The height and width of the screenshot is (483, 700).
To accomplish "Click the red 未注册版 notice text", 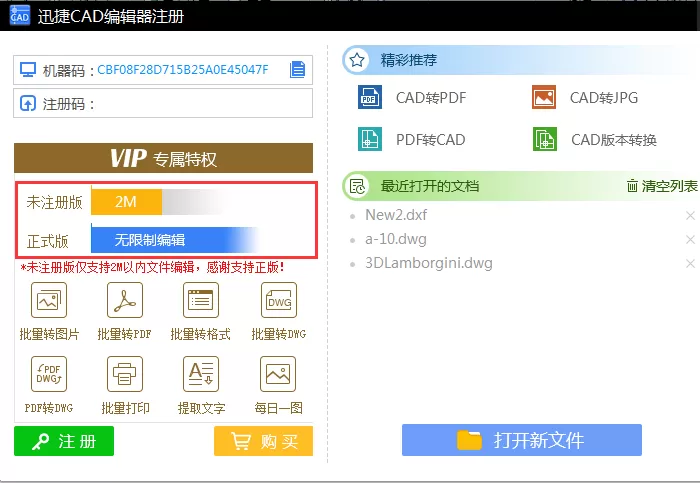I will click(152, 268).
